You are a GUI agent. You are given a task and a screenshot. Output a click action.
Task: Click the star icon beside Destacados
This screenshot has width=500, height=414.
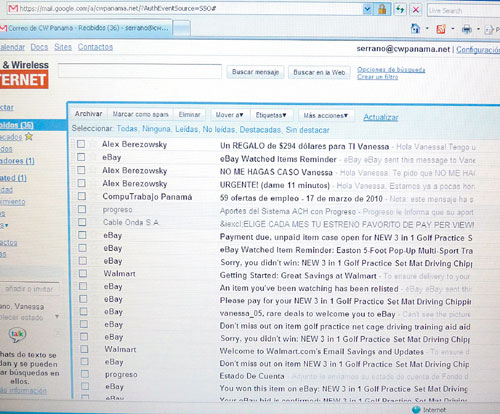click(x=29, y=136)
